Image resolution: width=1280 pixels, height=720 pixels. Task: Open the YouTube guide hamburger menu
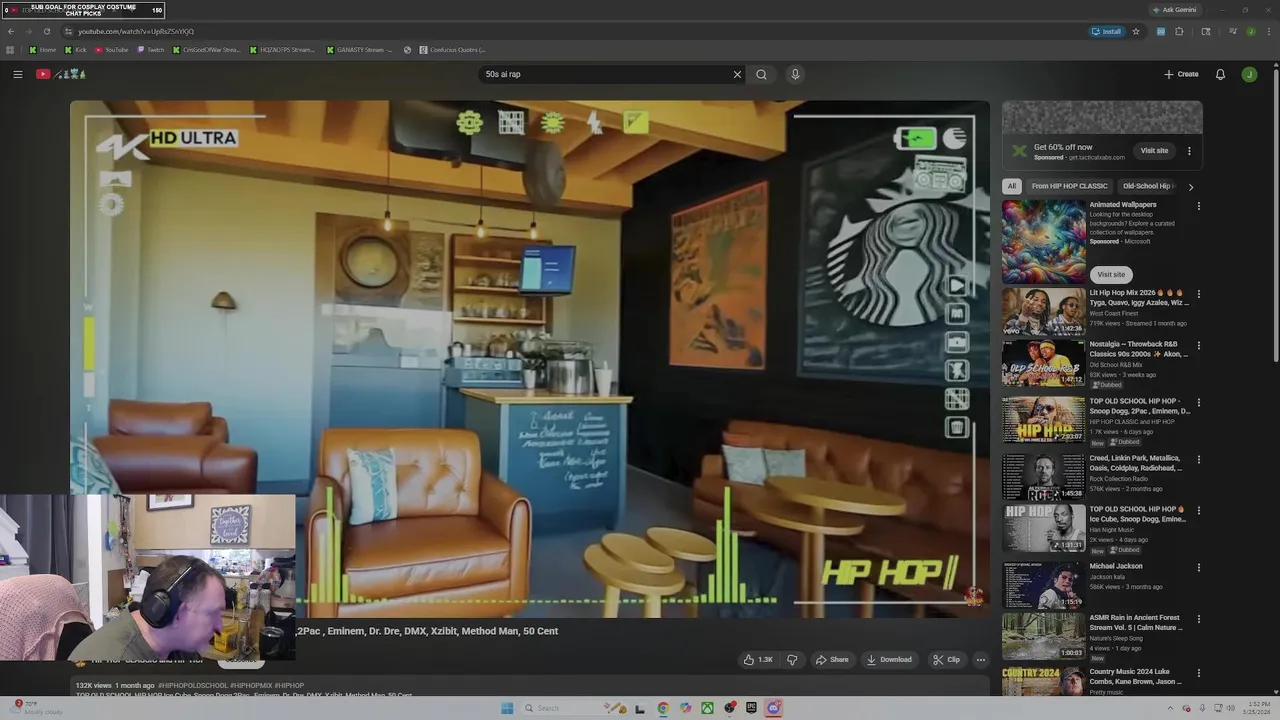pos(17,74)
